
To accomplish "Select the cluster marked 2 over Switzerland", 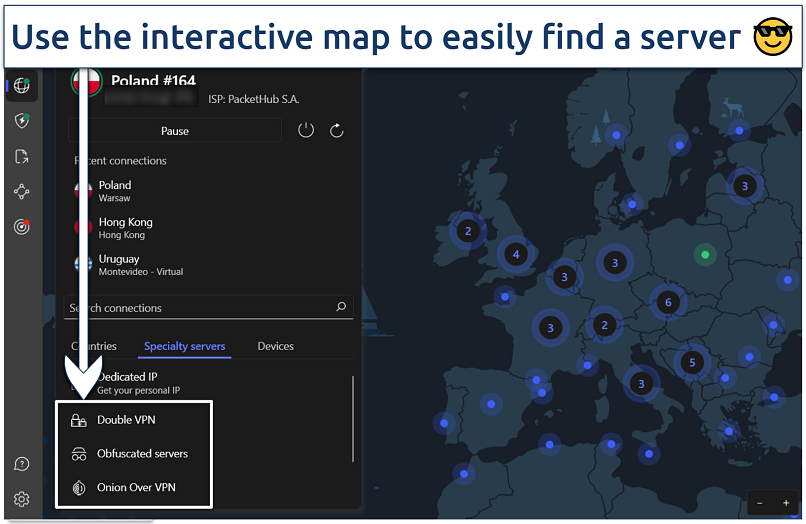I will click(x=604, y=325).
